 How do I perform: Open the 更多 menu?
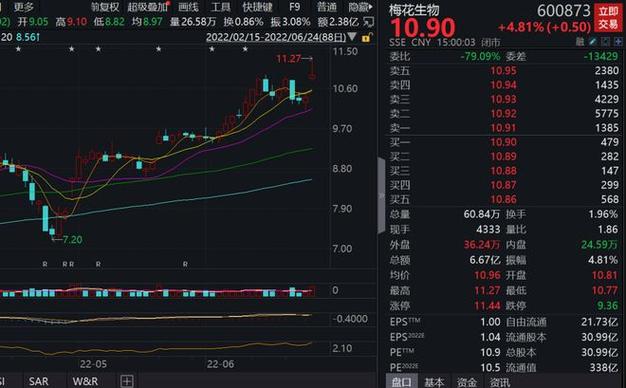[x=24, y=7]
